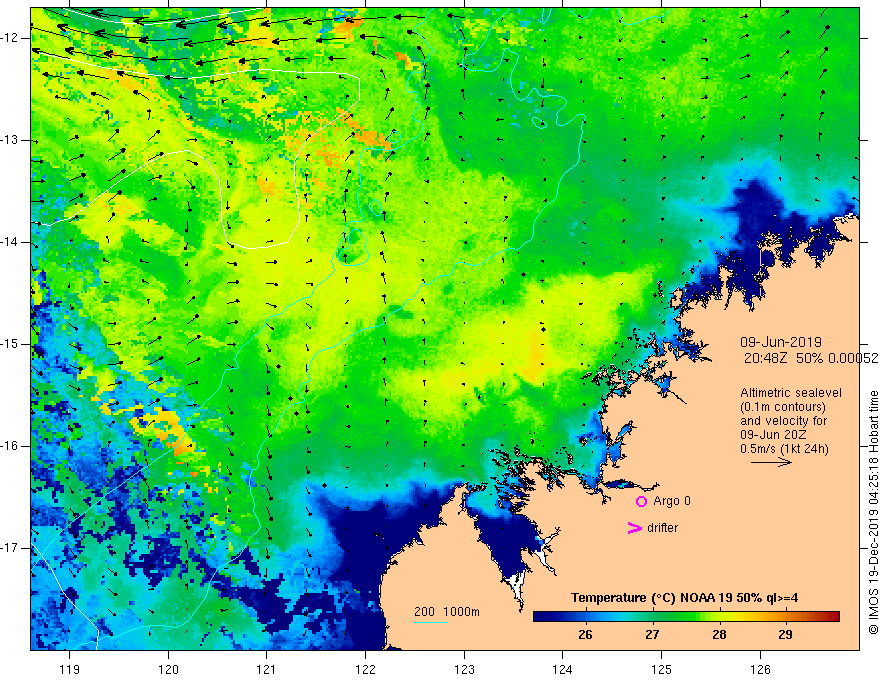The width and height of the screenshot is (880, 680).
Task: Click the 'Altimetric sealevel' legend text
Action: tap(791, 393)
